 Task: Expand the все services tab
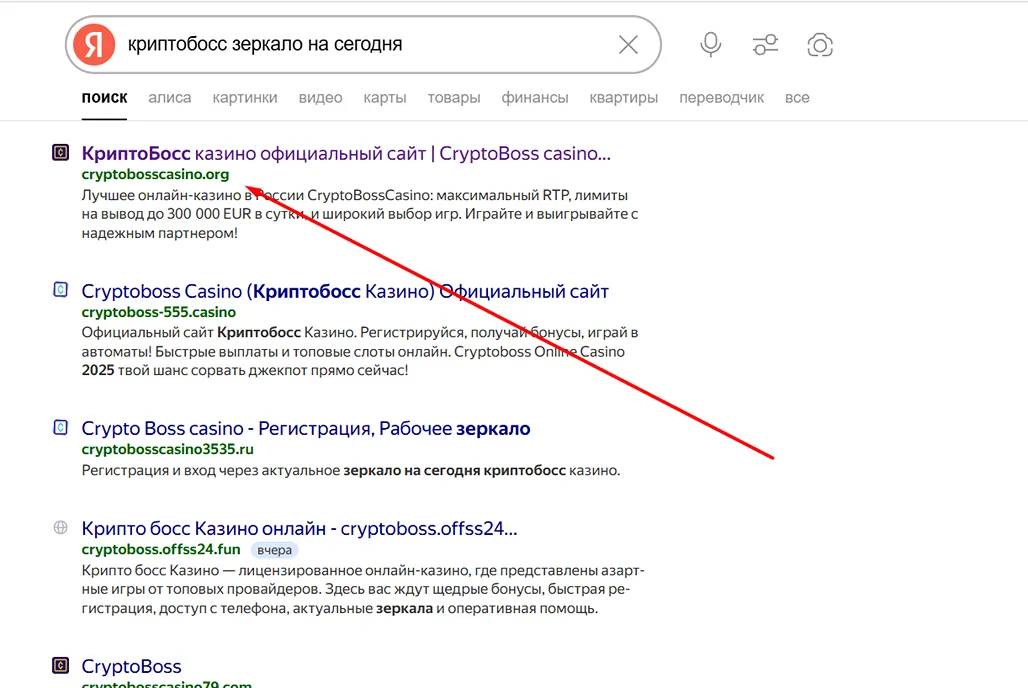(797, 98)
